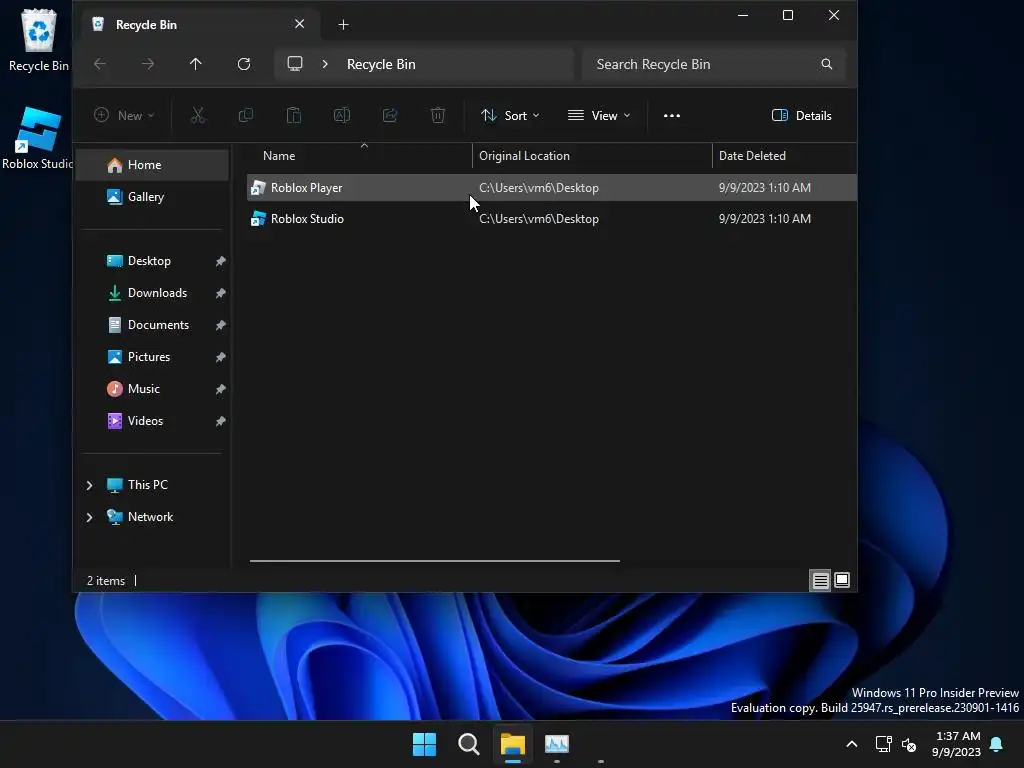Click Date Deleted cell for Roblox Studio

(765, 219)
